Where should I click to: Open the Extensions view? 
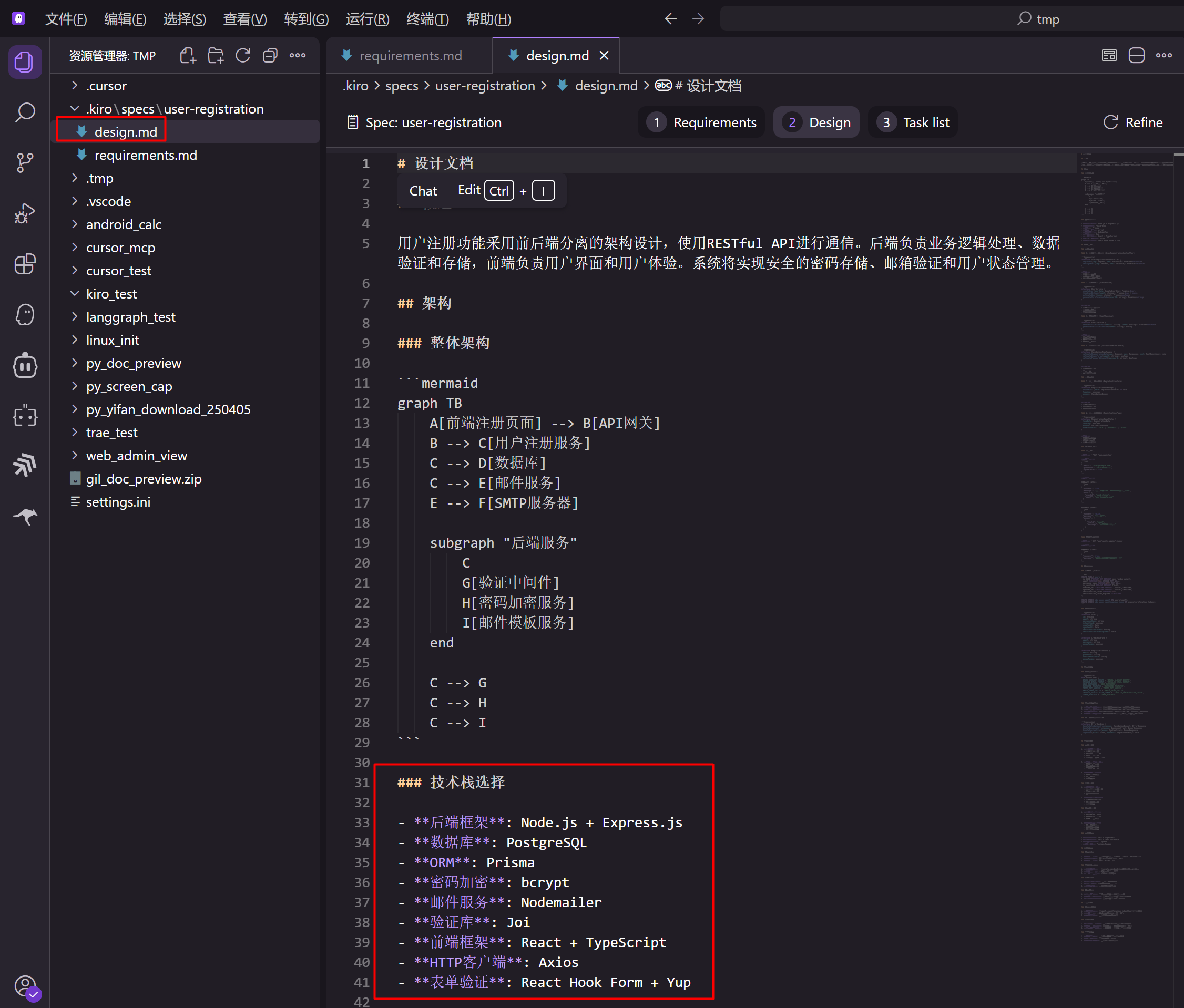(25, 264)
